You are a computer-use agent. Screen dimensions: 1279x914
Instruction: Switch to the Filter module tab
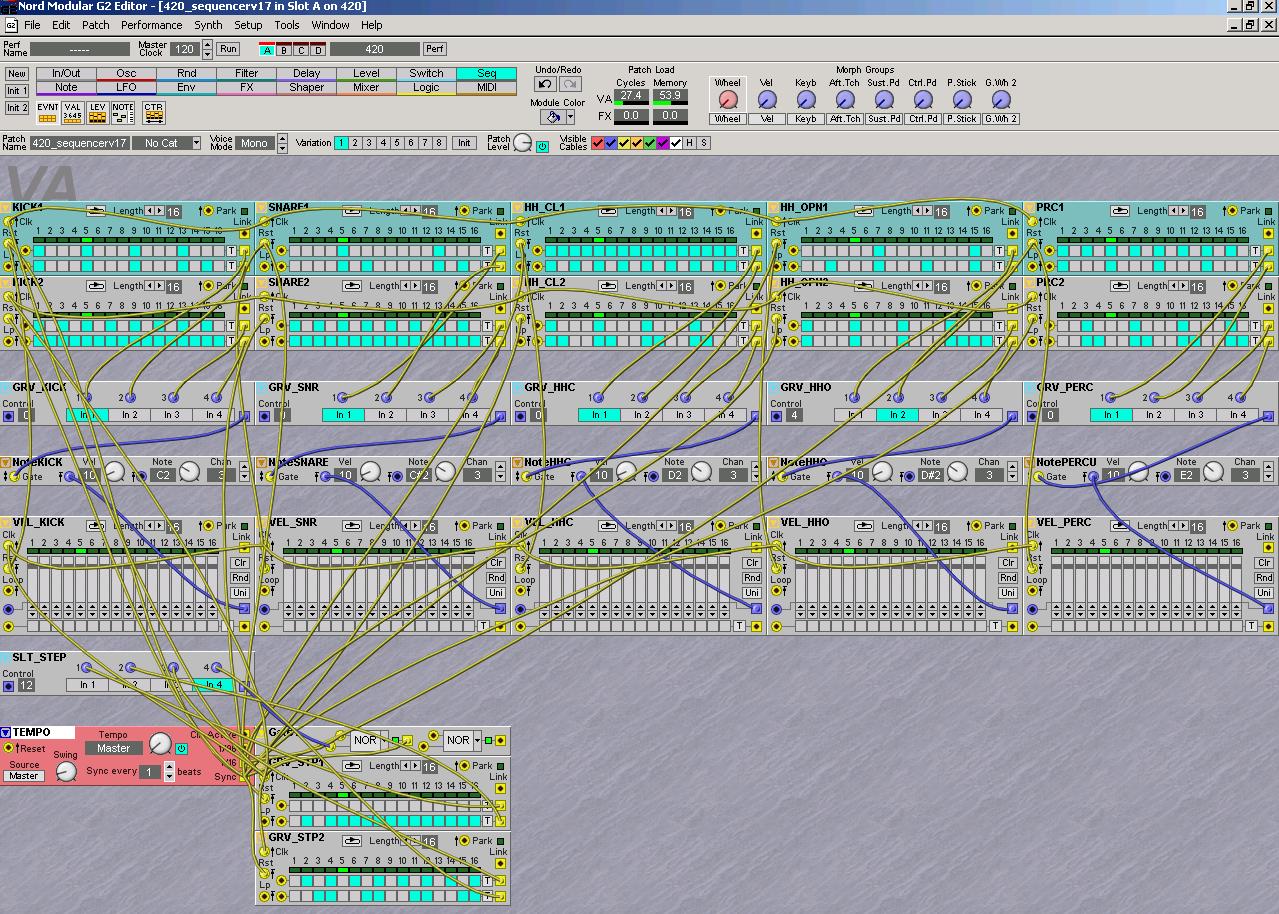(246, 73)
